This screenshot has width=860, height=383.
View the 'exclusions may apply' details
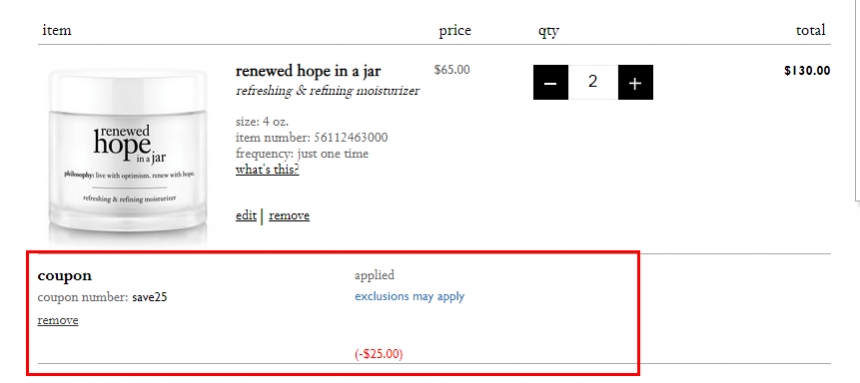(x=409, y=296)
